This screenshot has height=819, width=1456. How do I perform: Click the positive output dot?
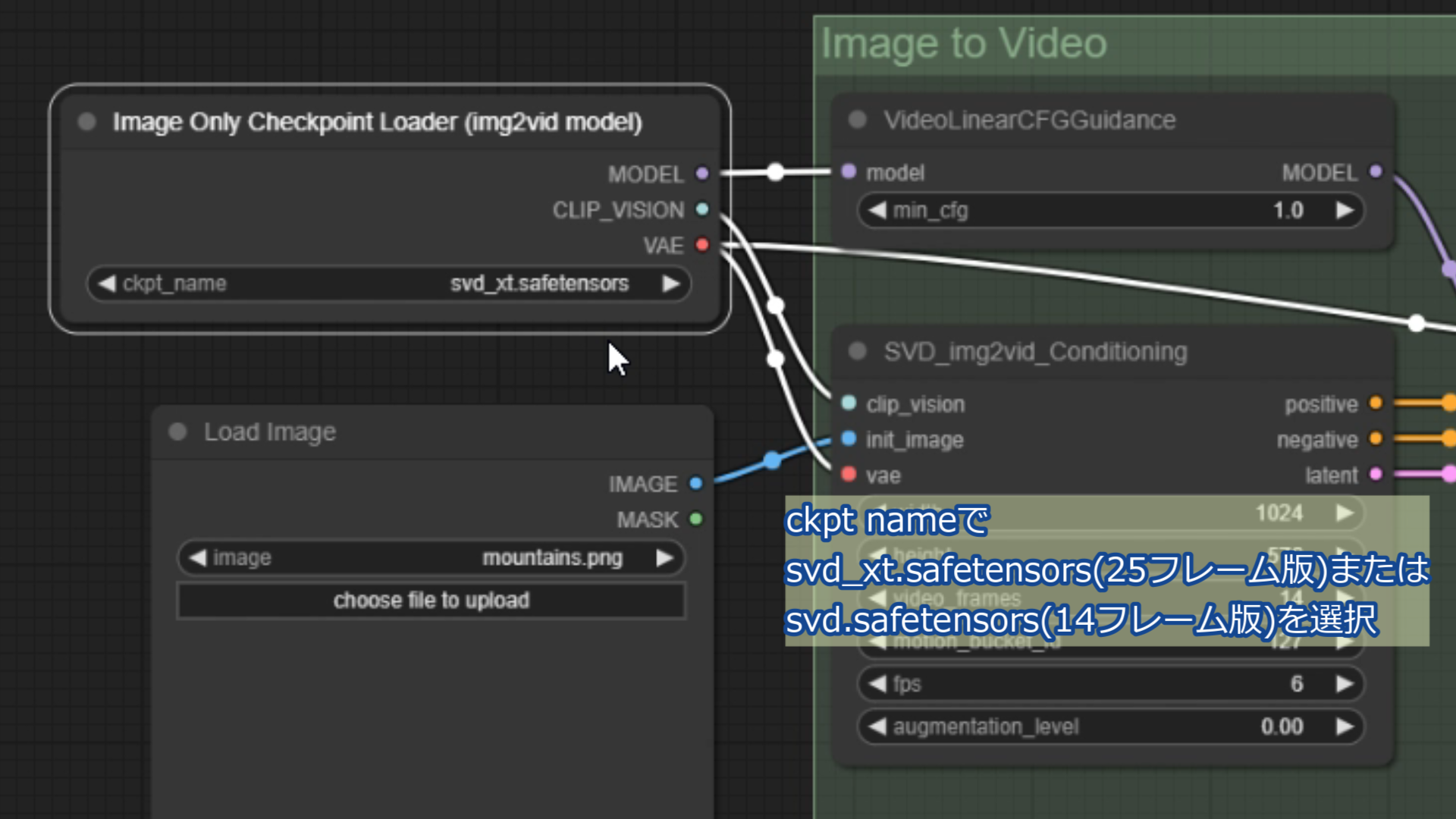(1376, 403)
